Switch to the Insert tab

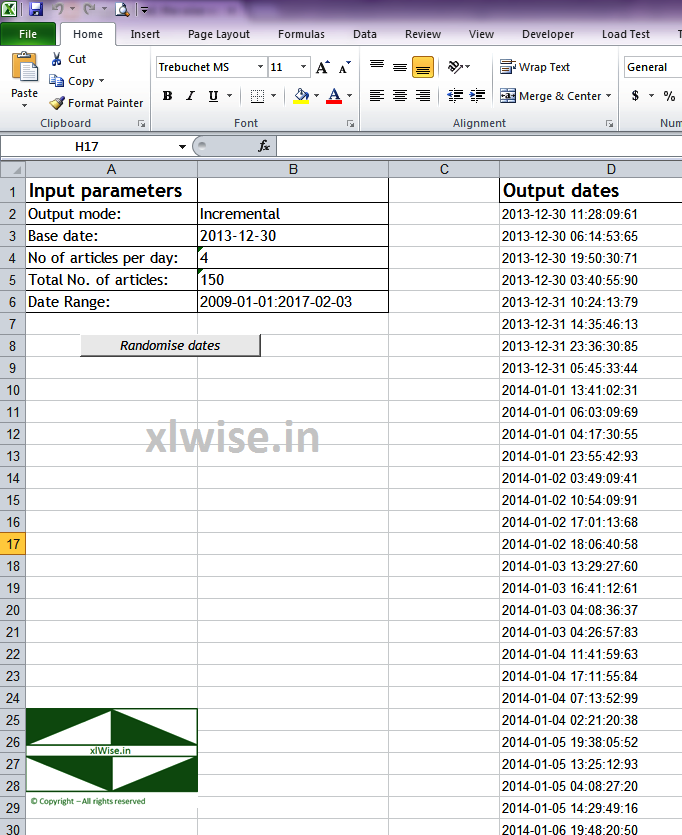(x=145, y=34)
